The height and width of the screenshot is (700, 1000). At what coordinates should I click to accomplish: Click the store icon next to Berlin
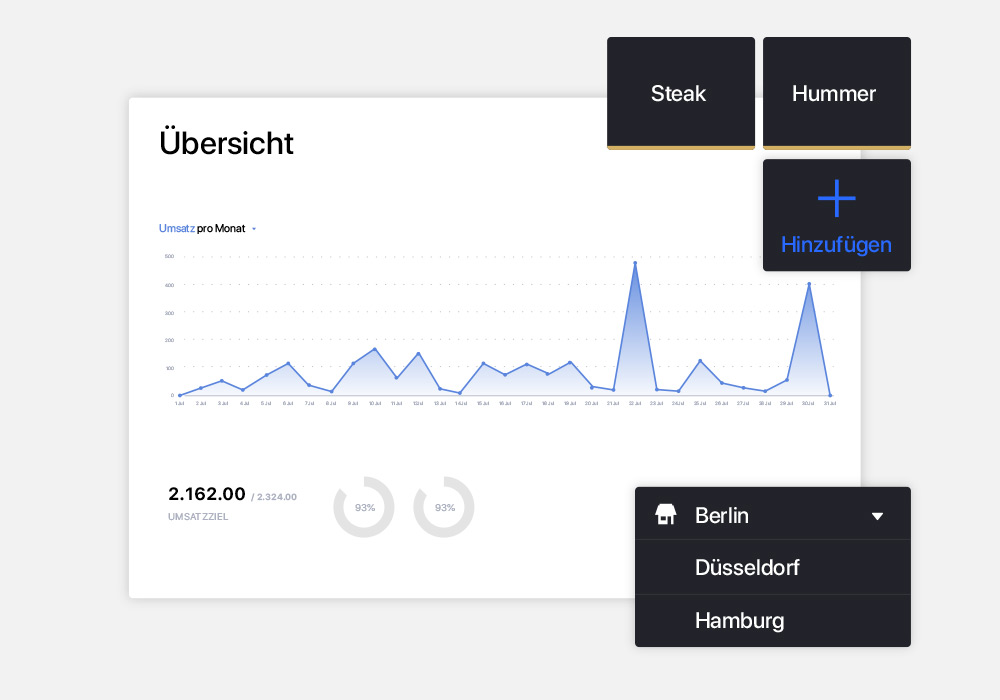click(665, 514)
